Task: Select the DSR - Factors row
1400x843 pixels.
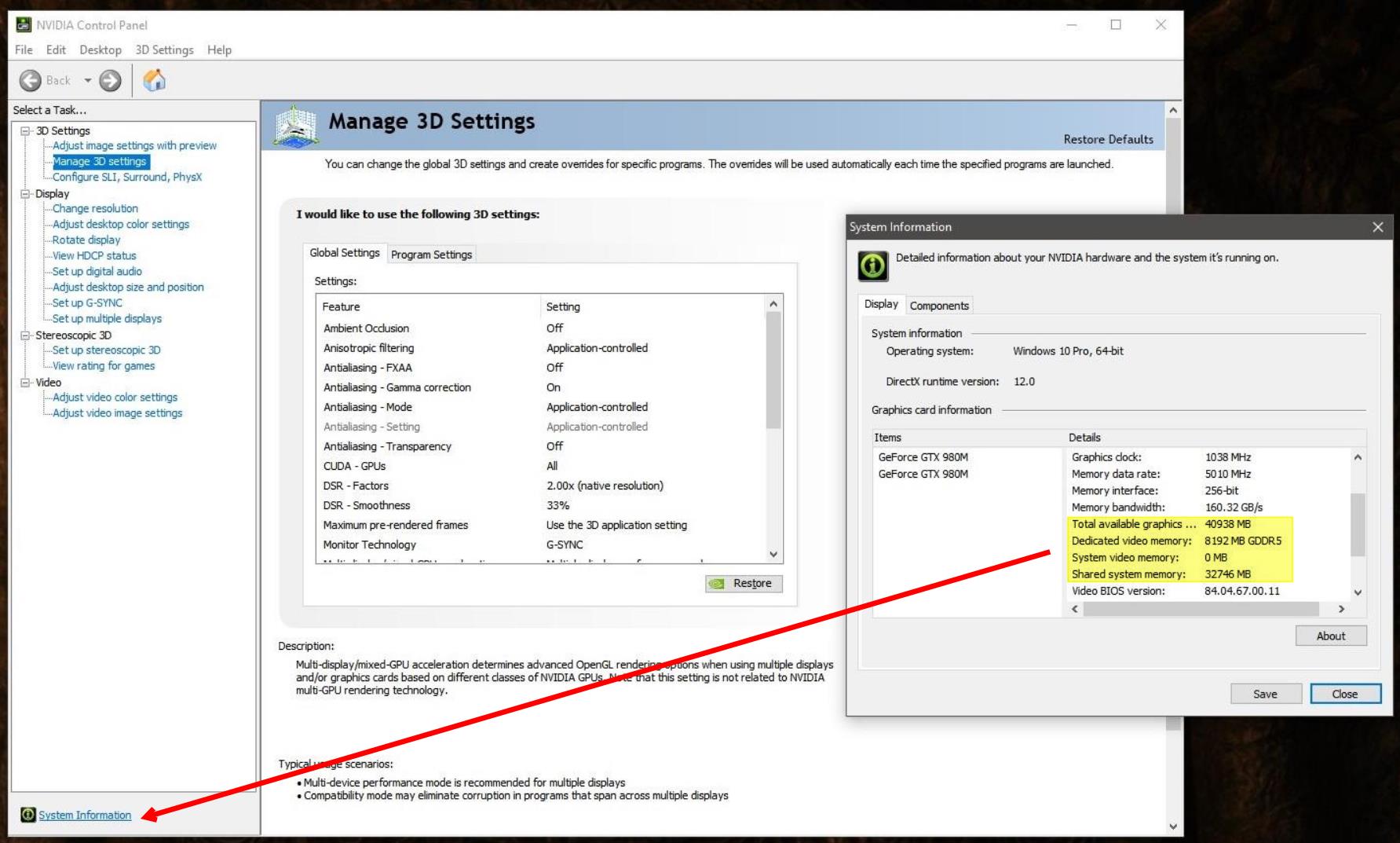Action: pyautogui.click(x=541, y=486)
